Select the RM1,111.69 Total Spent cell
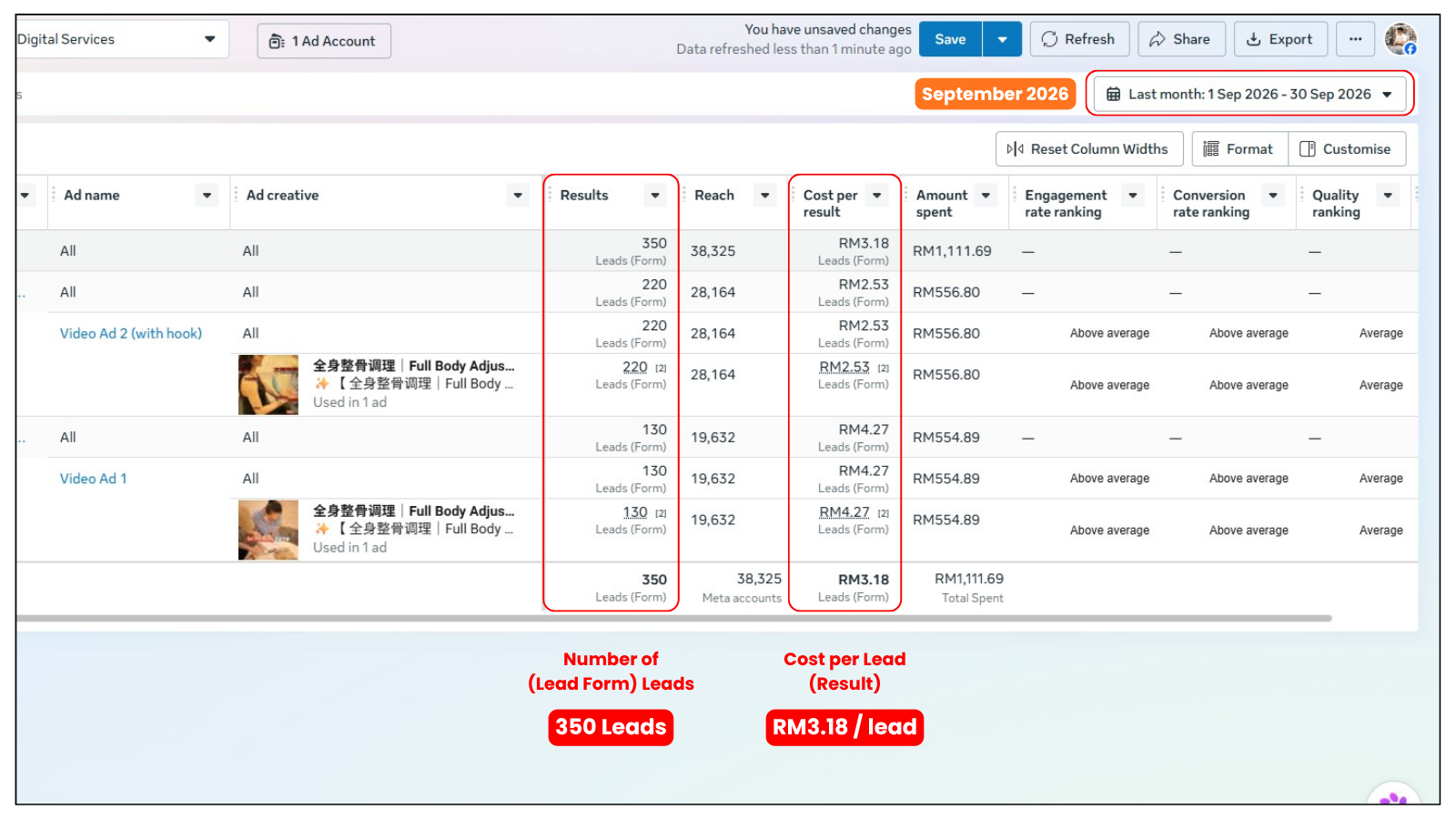 click(969, 587)
